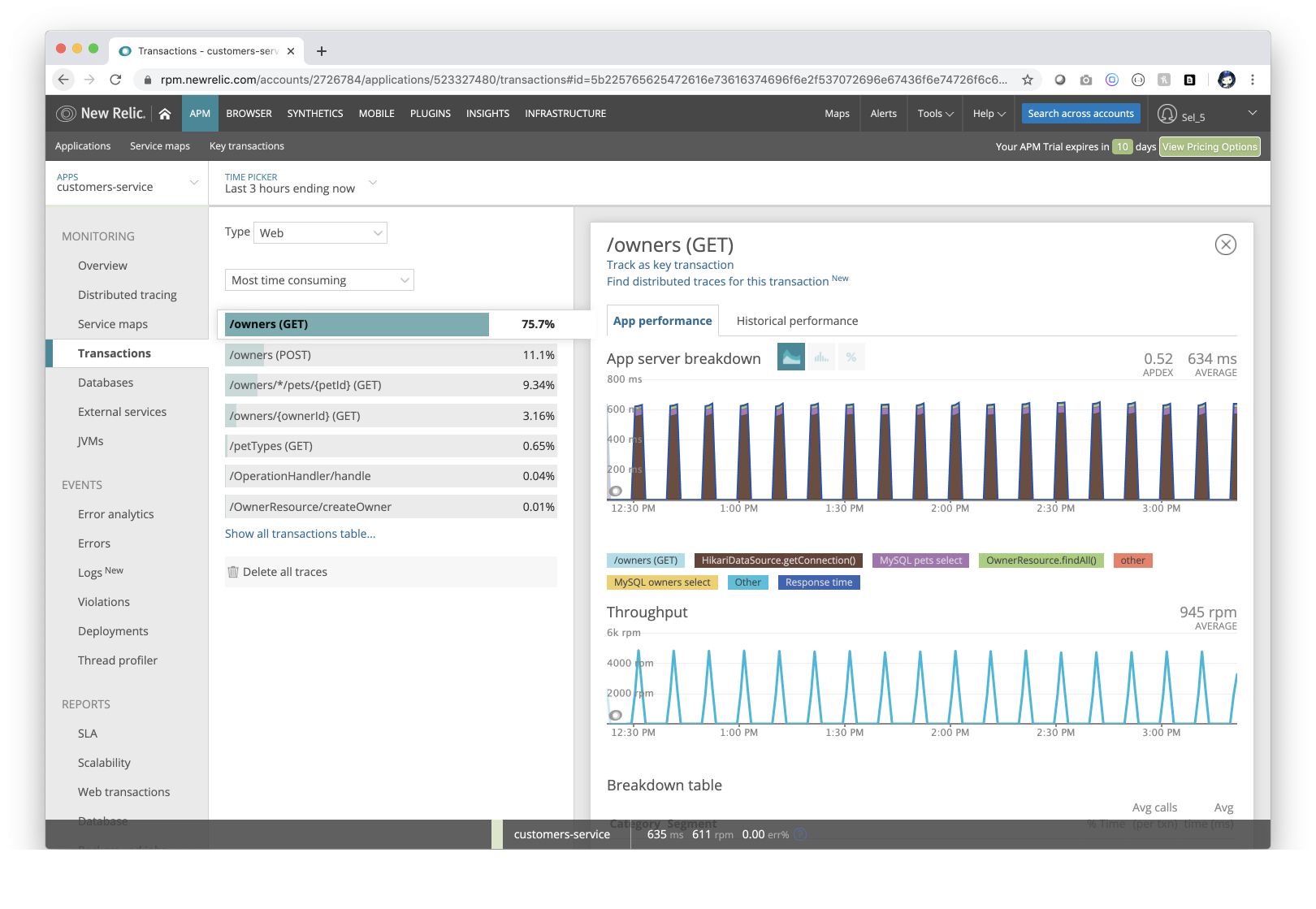Open a new browser tab

coord(322,51)
